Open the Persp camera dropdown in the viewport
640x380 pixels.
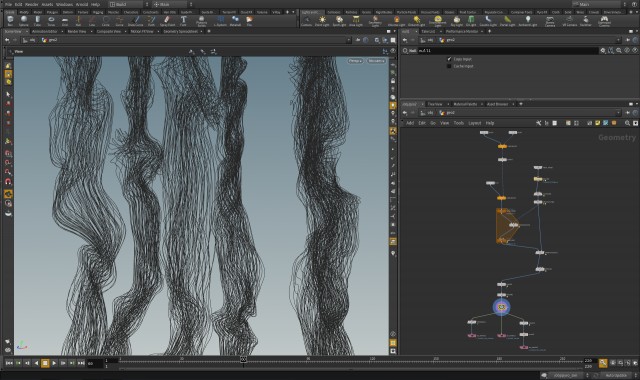coord(355,61)
